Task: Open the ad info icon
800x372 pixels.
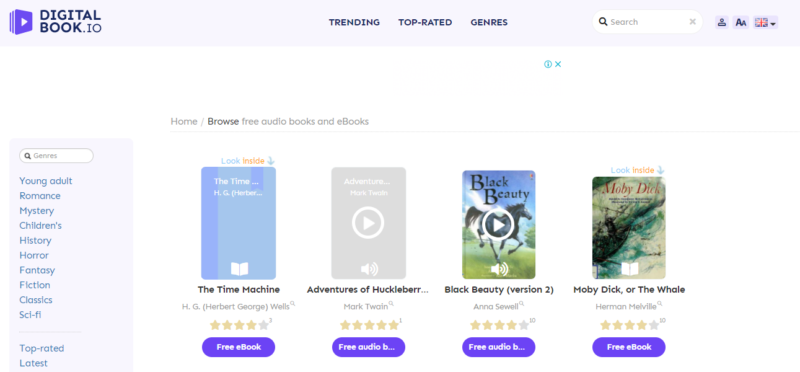Action: tap(547, 64)
